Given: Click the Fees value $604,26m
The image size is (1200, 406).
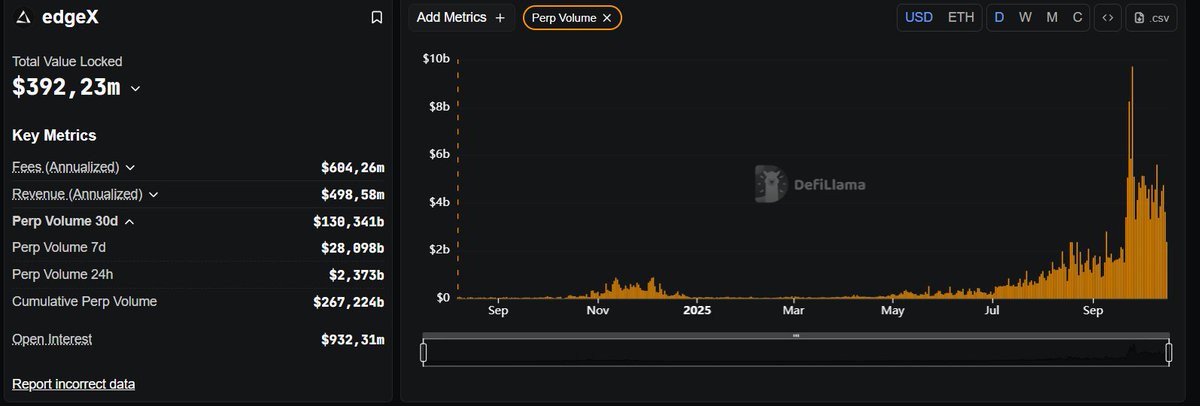Looking at the screenshot, I should [352, 167].
